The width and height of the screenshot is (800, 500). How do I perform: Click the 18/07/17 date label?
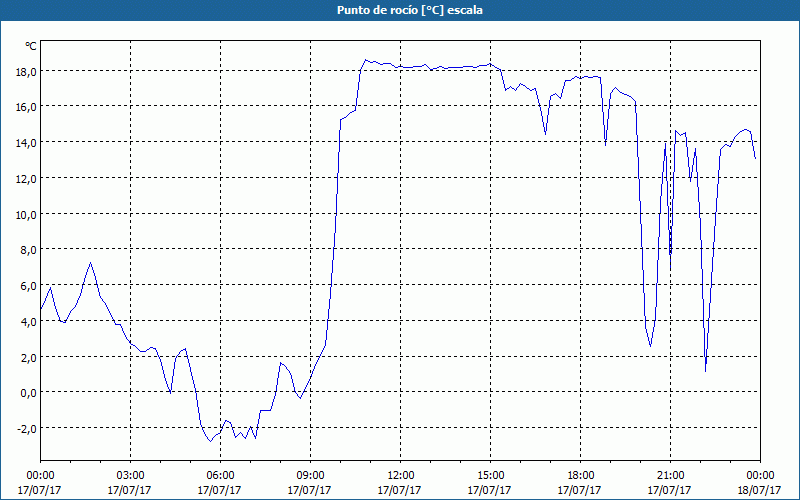click(x=760, y=490)
